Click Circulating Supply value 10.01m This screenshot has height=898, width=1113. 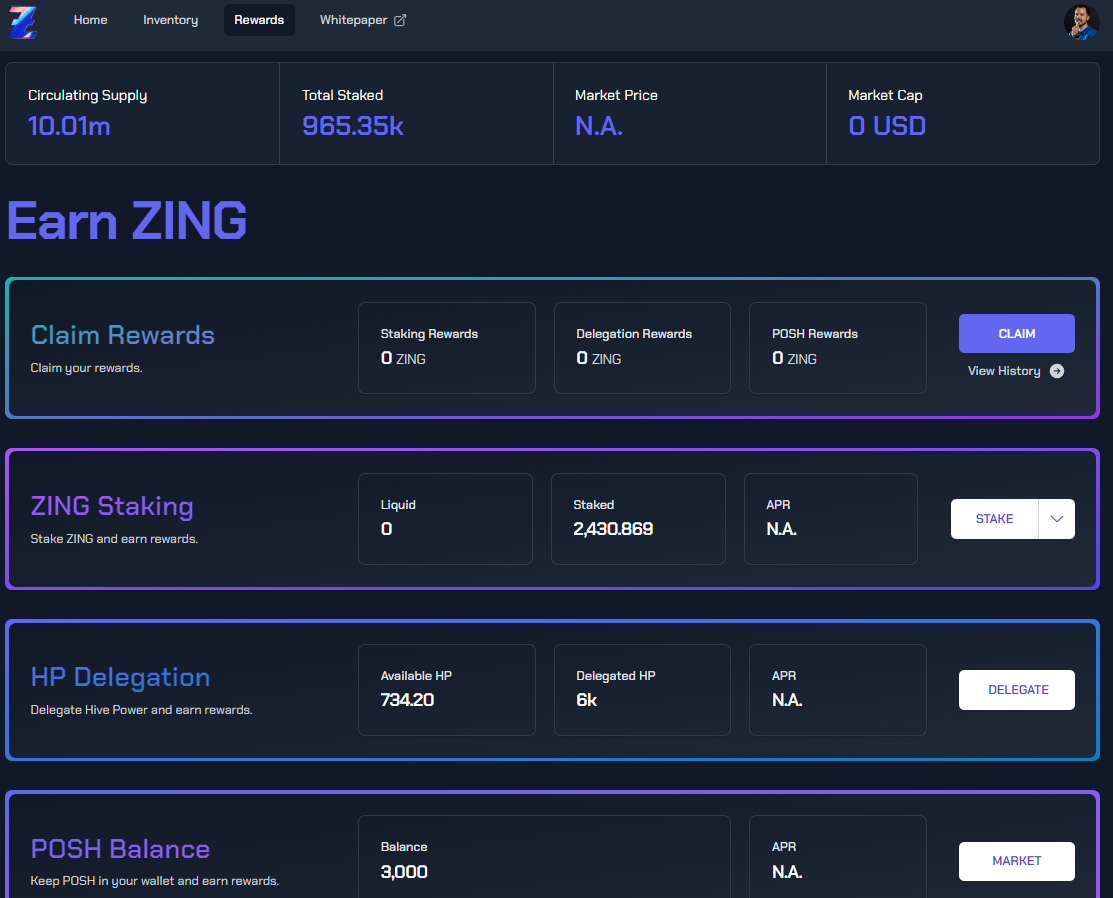(69, 126)
